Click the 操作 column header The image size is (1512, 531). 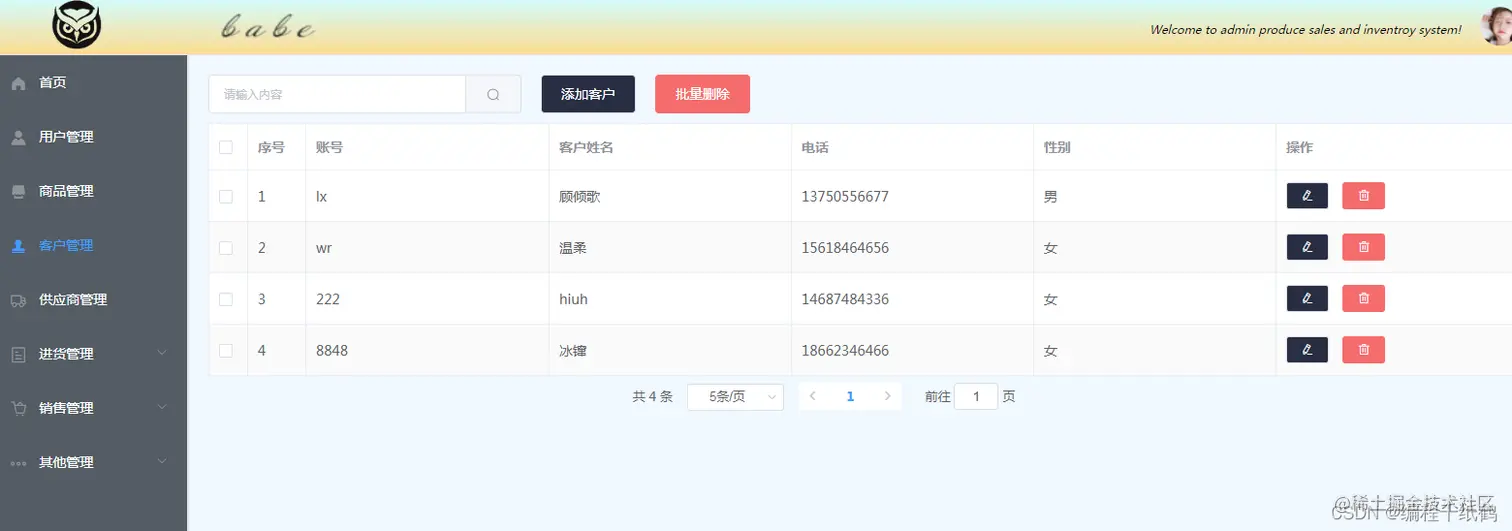tap(1300, 147)
